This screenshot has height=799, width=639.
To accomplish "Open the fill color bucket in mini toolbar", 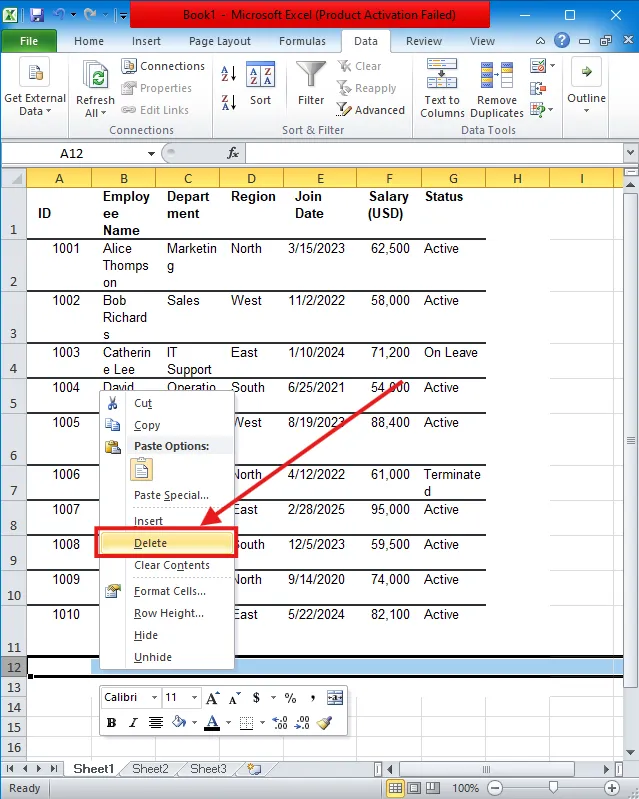I will [x=180, y=723].
